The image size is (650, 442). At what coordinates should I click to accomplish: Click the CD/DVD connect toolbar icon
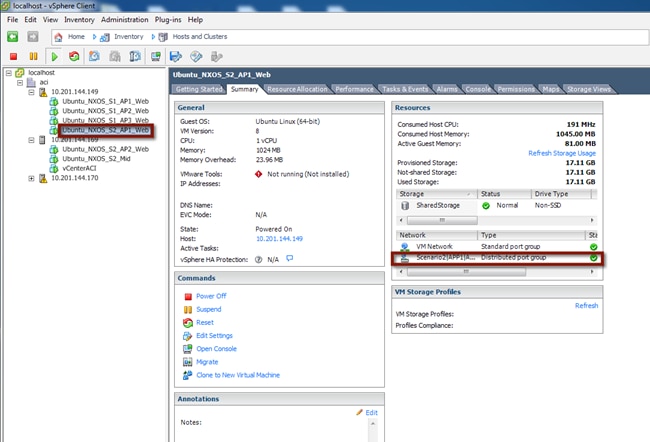(196, 56)
